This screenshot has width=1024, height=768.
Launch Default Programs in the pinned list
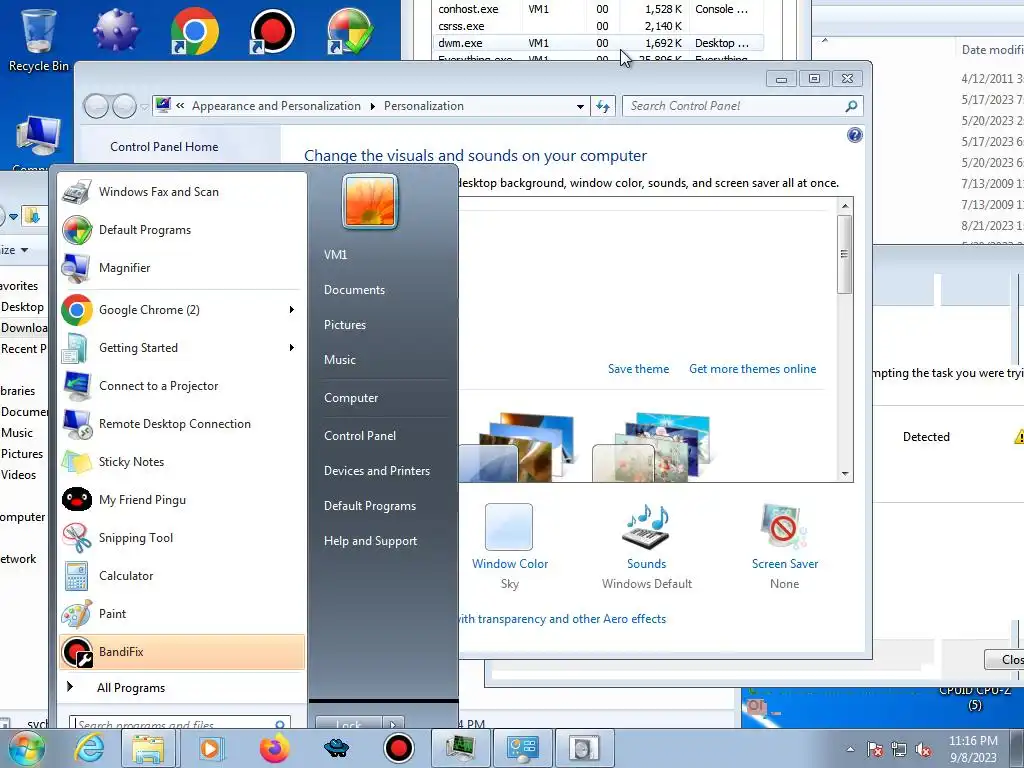[182, 230]
